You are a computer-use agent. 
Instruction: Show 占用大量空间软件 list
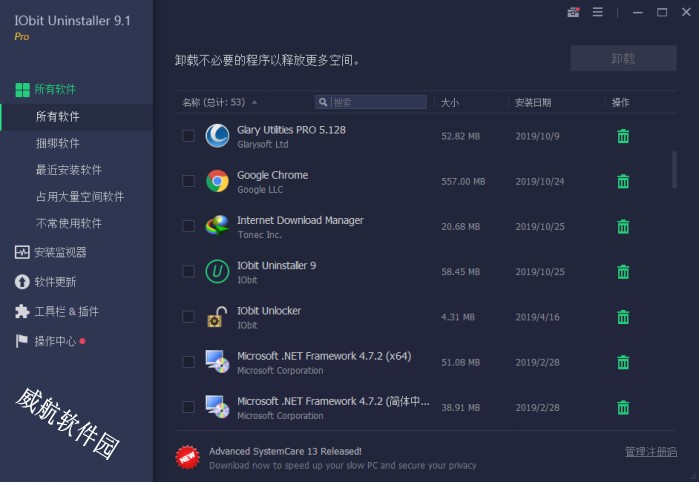[80, 197]
